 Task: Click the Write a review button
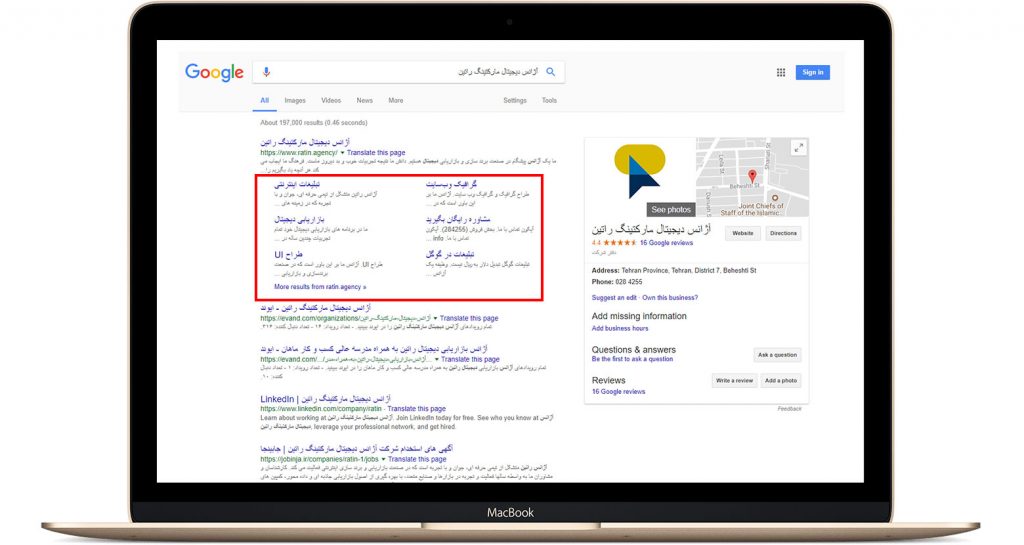[734, 381]
